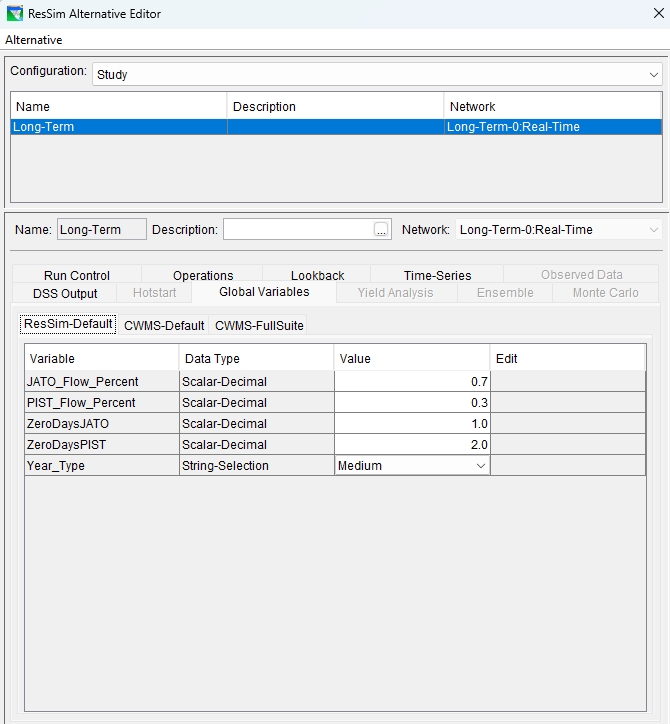
Task: Select the Time-Series tab
Action: [437, 275]
